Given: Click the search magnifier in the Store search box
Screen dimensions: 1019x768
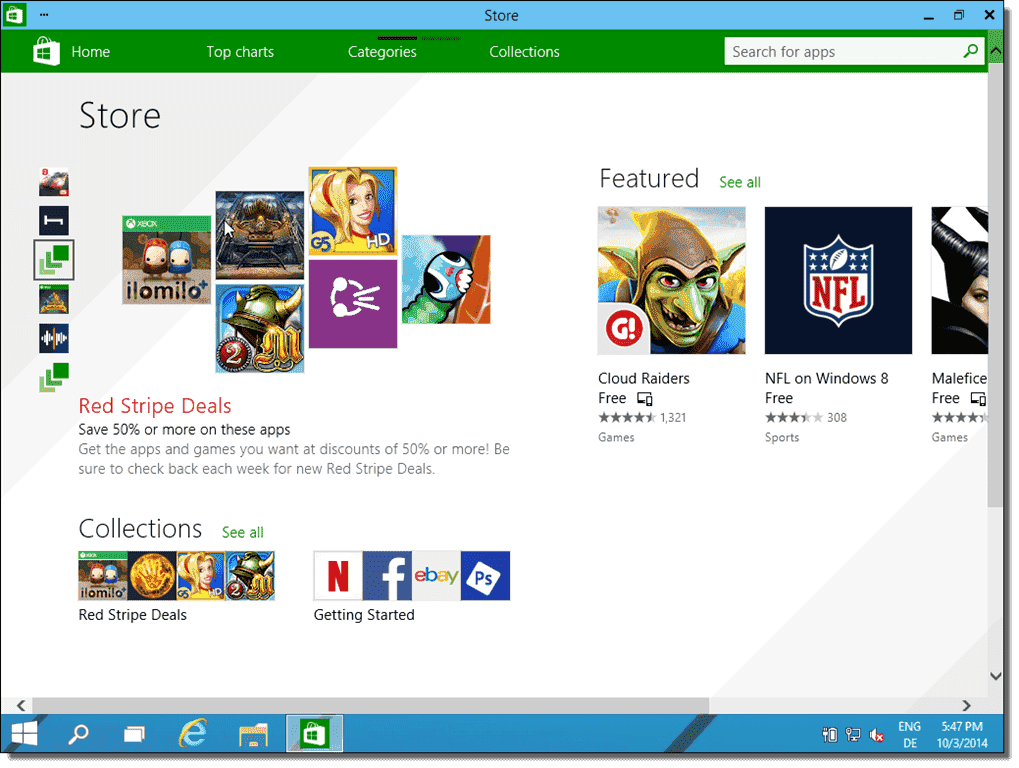Looking at the screenshot, I should 969,51.
